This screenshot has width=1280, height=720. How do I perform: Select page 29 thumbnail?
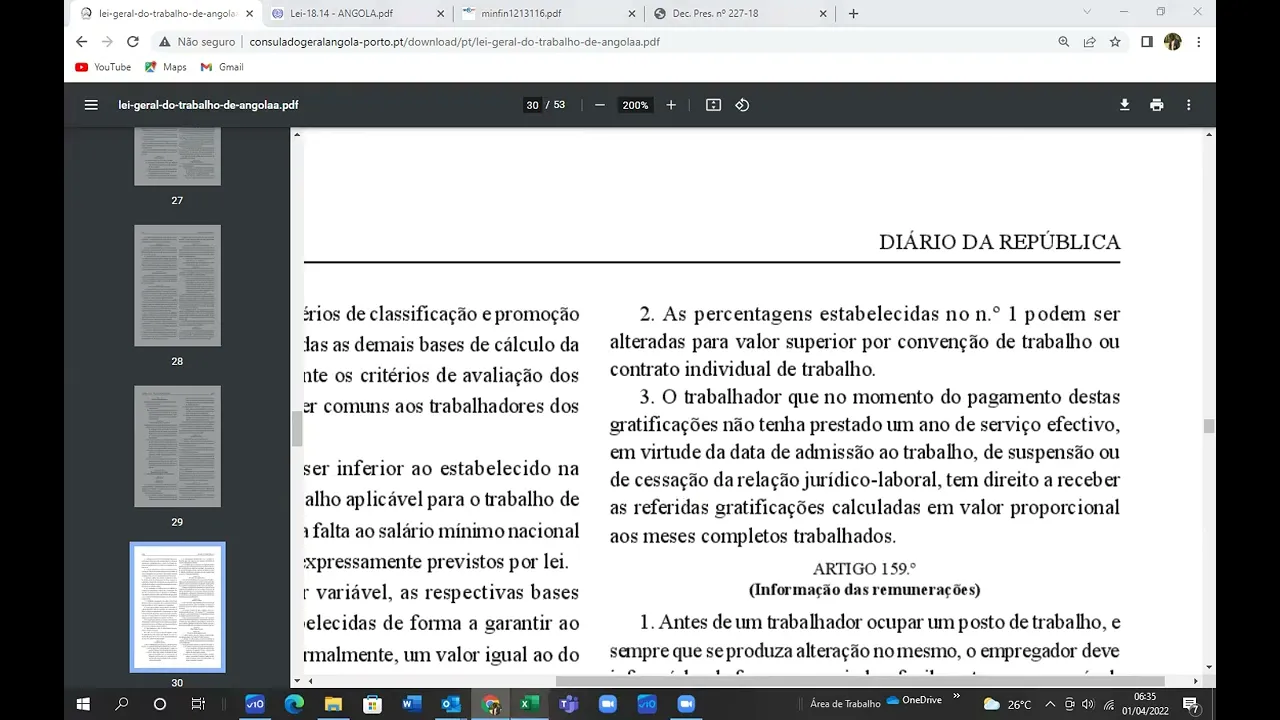click(177, 446)
